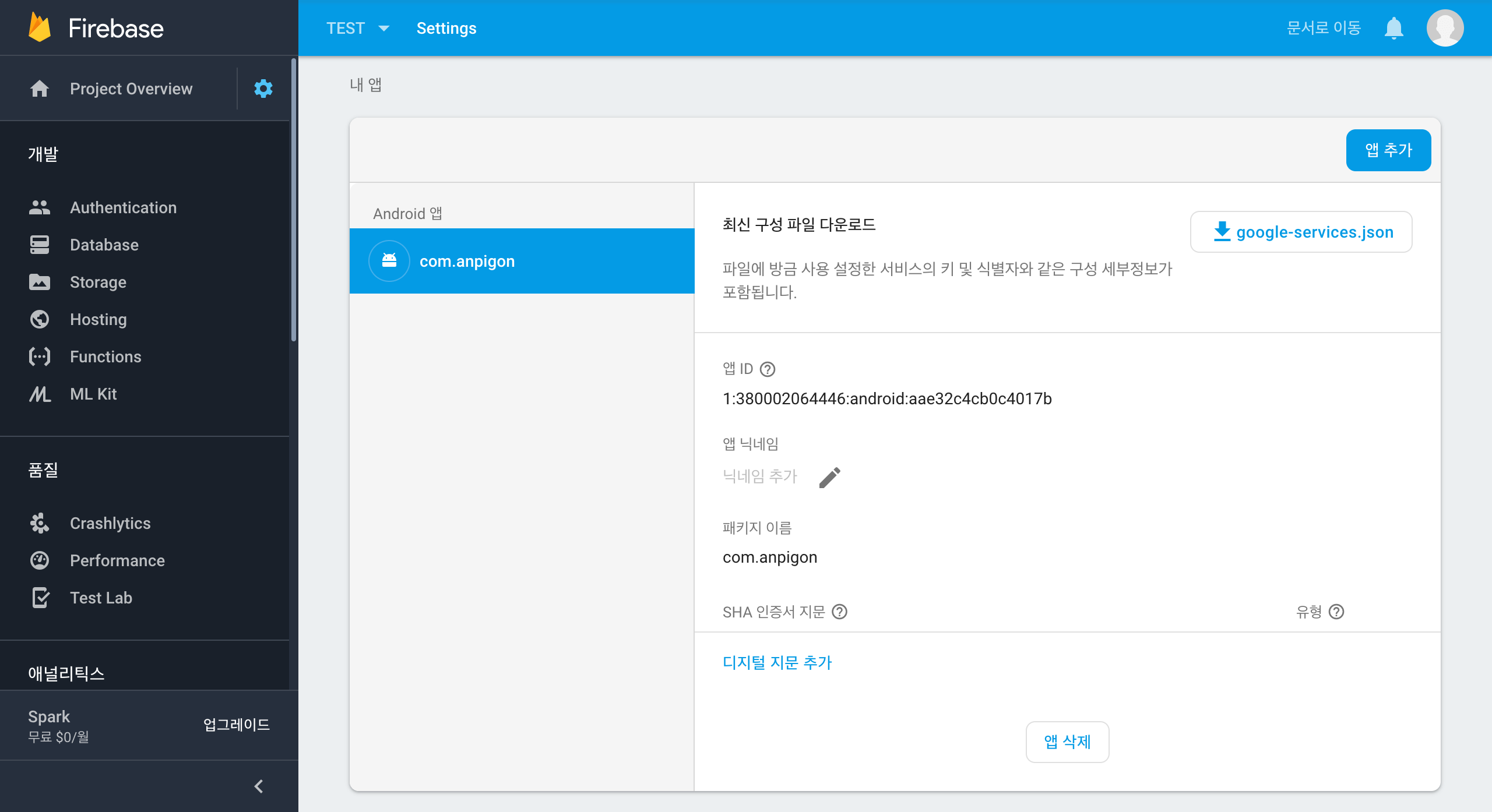Open Authentication in the sidebar
The image size is (1492, 812).
point(123,207)
